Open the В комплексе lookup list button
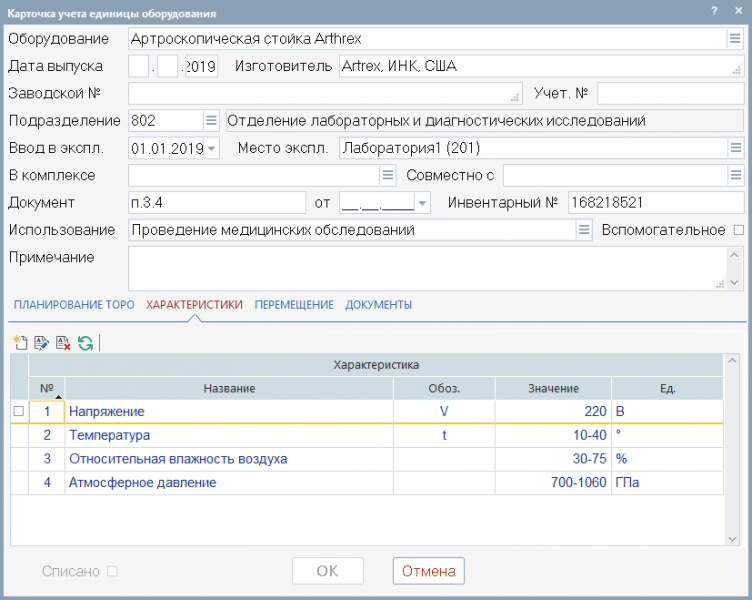 coord(388,175)
